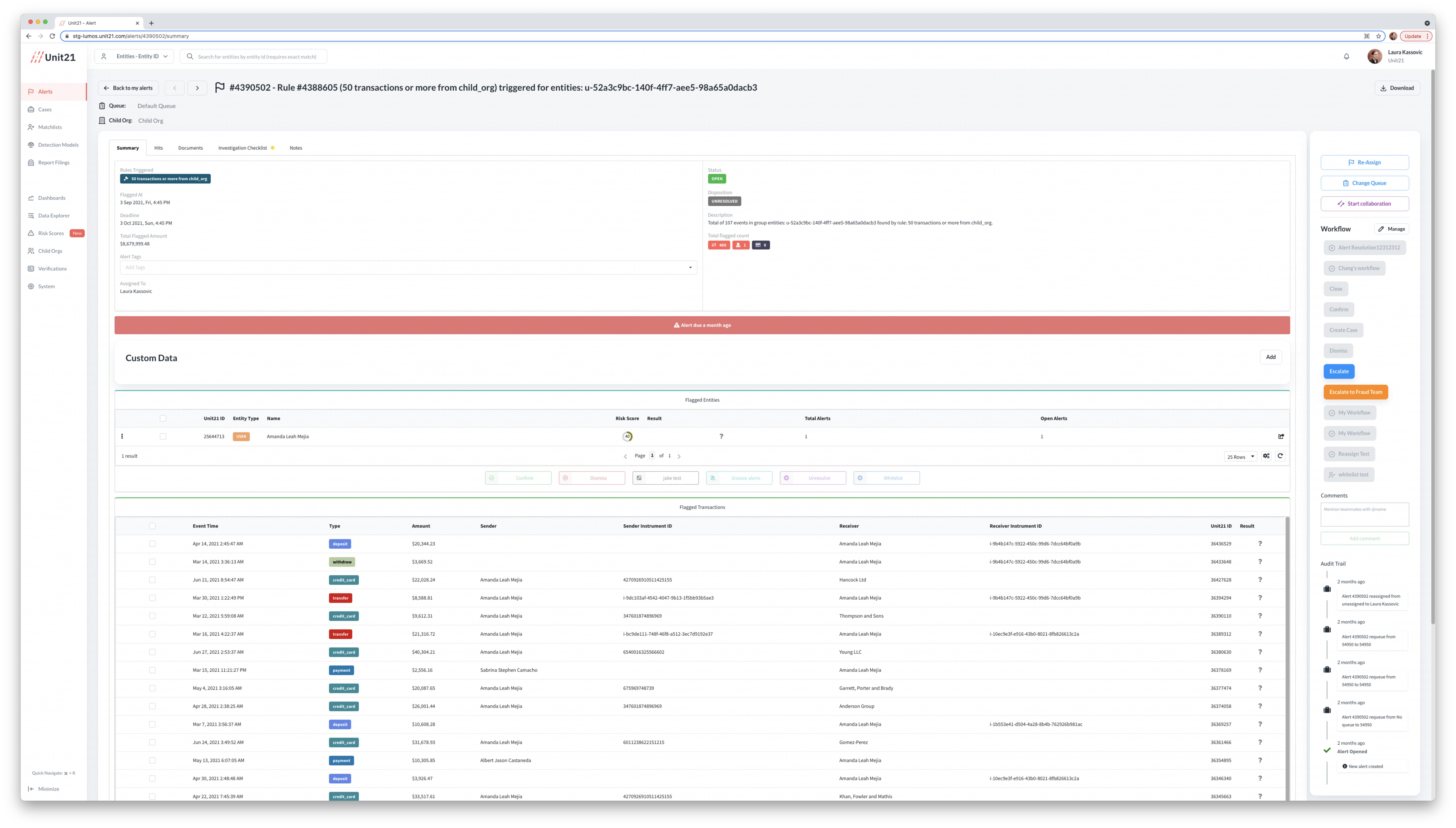Click the Back to my alerts button
The width and height of the screenshot is (1456, 828).
[129, 88]
